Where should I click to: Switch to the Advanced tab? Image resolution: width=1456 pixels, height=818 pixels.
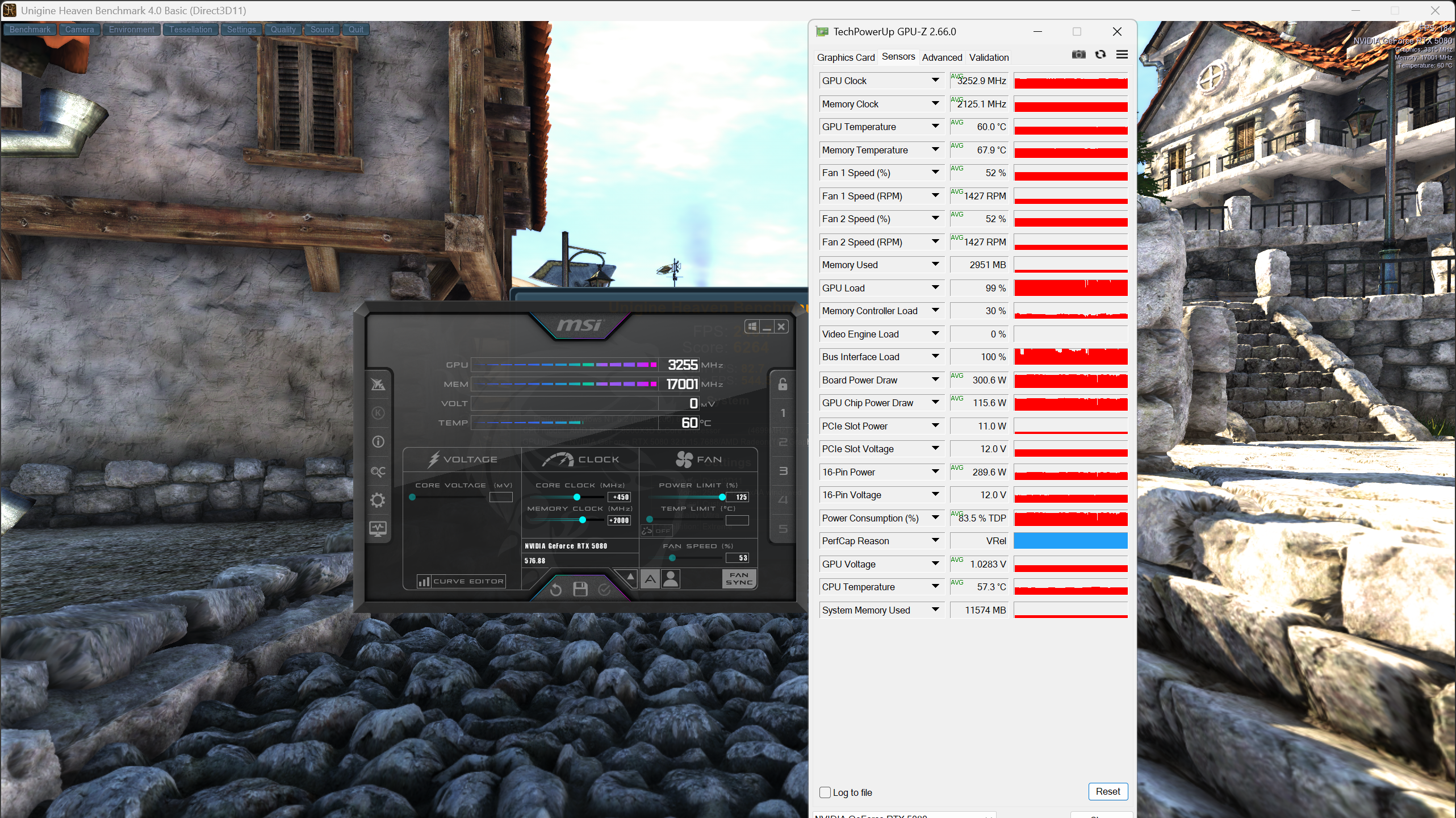pos(942,57)
